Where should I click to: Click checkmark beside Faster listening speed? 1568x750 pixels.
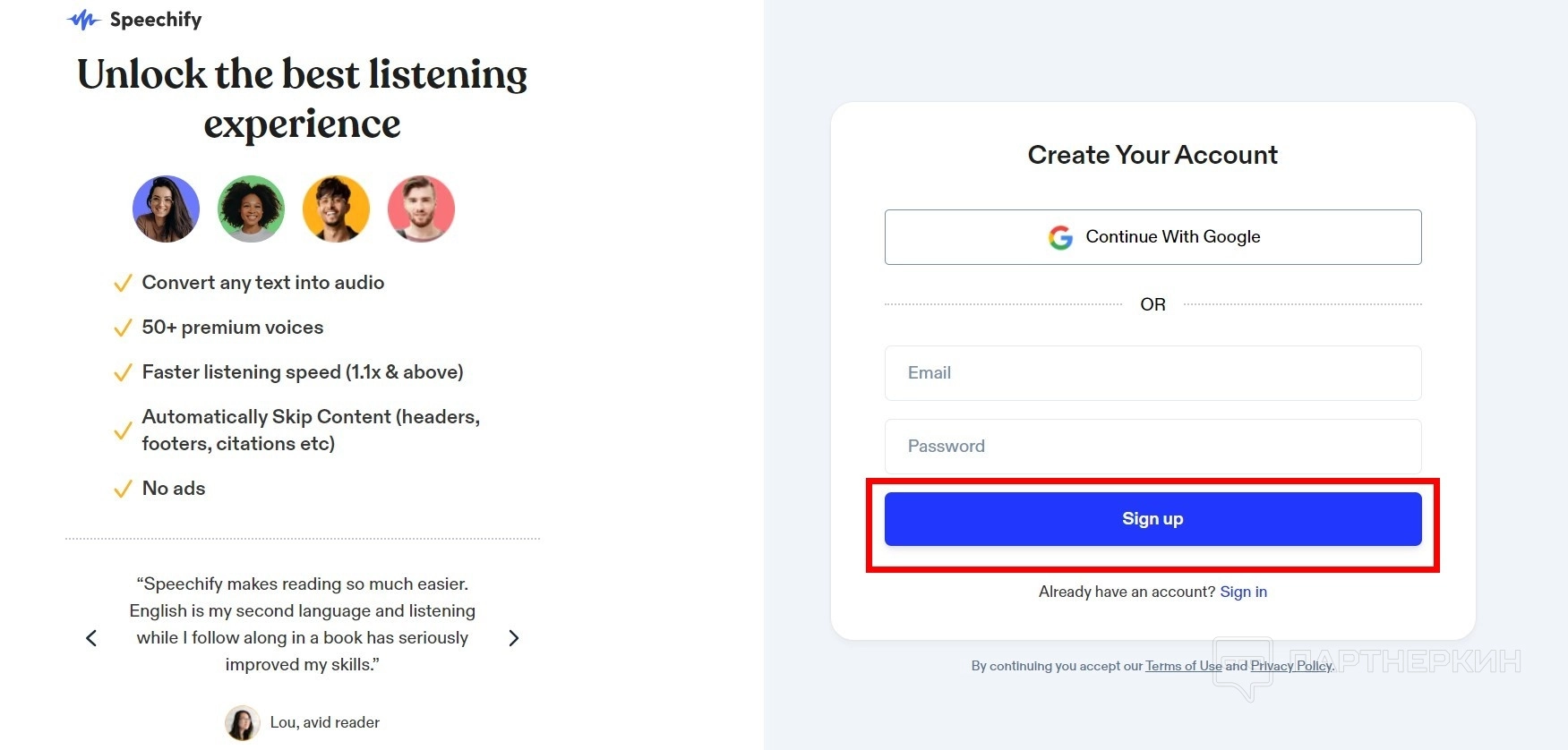tap(123, 373)
